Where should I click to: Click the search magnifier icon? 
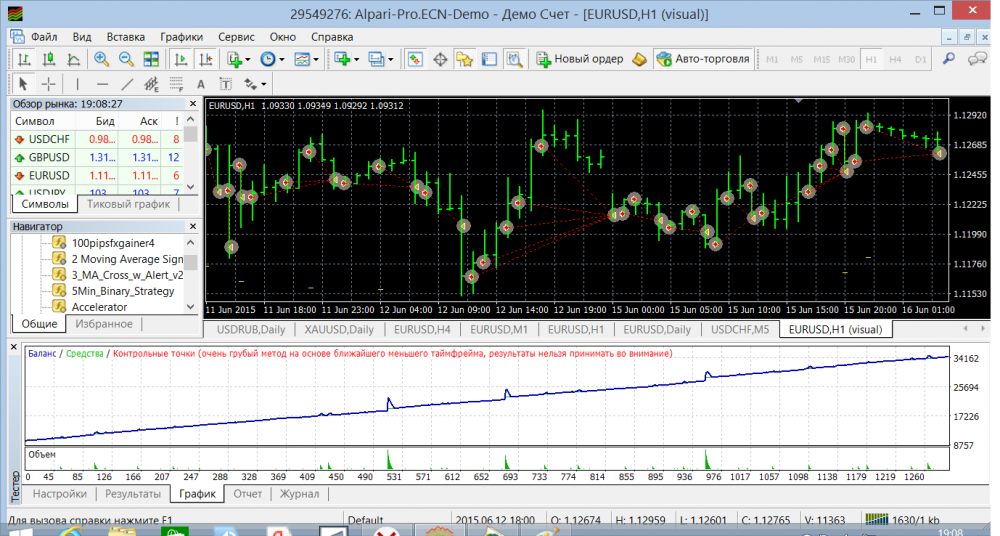point(949,59)
